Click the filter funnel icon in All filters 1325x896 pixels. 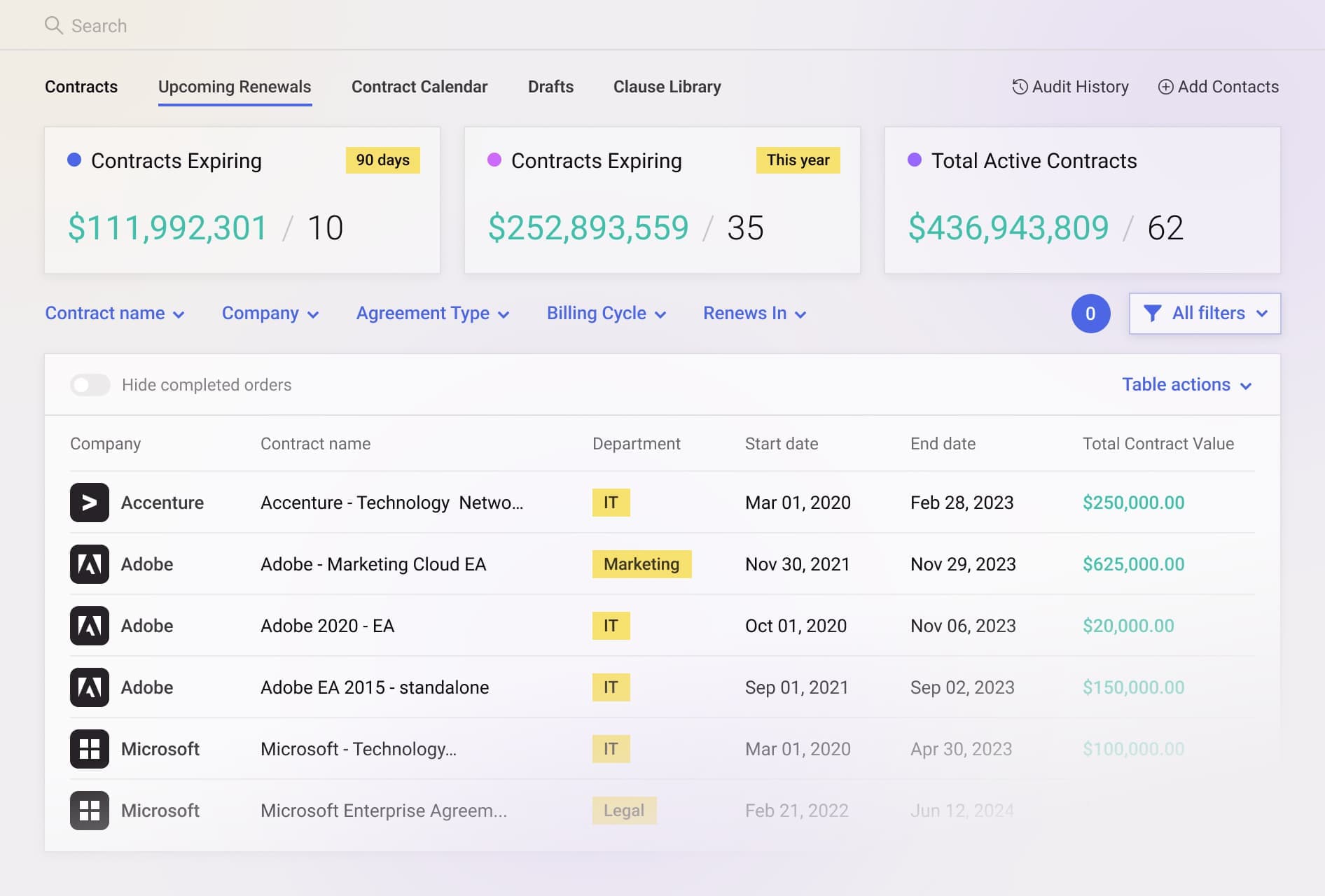(1153, 313)
